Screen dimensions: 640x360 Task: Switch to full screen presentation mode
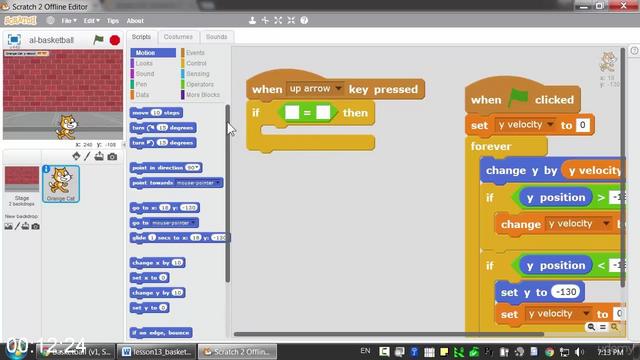tap(14, 39)
